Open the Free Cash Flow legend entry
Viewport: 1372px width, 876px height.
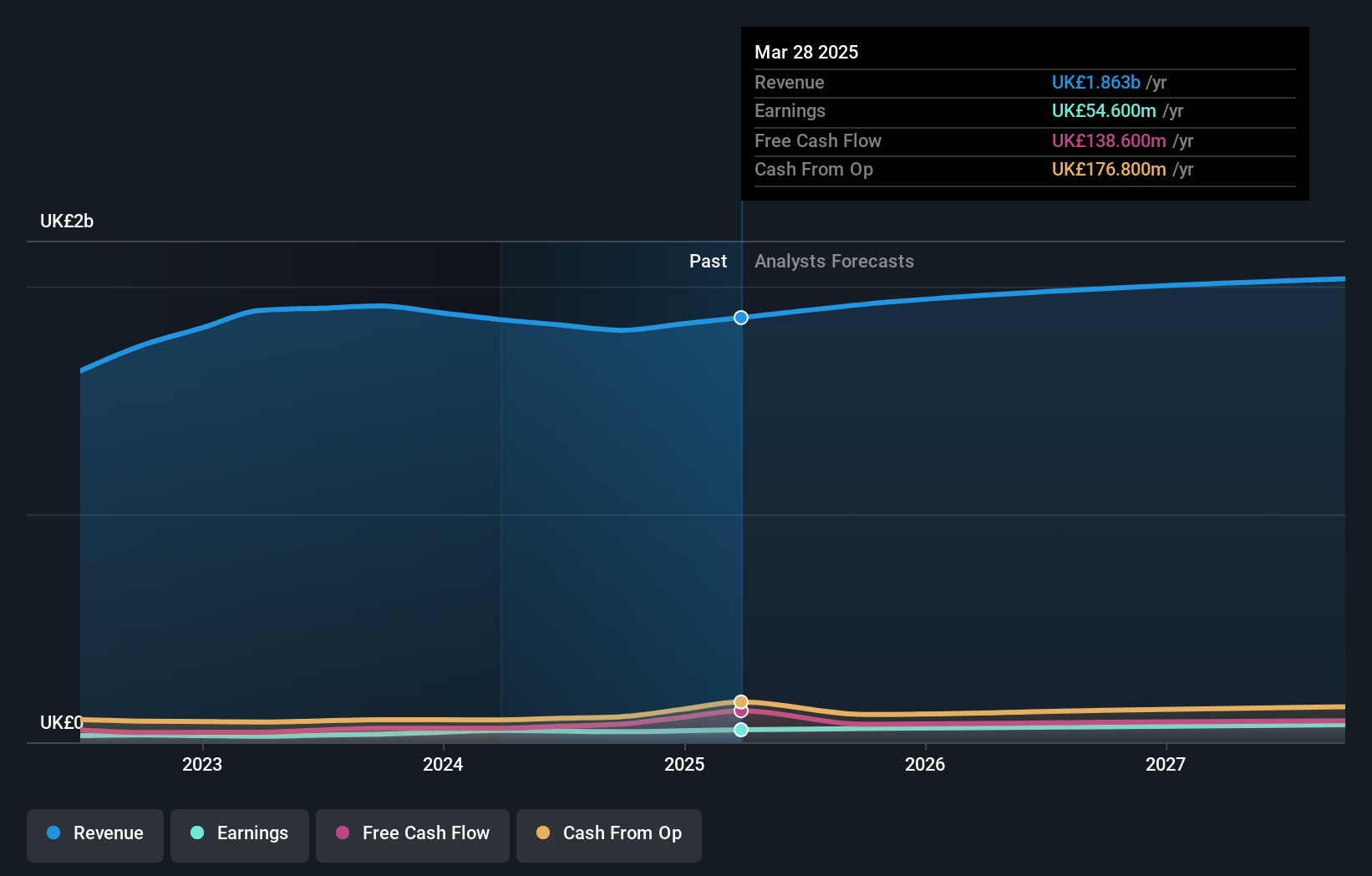(413, 833)
